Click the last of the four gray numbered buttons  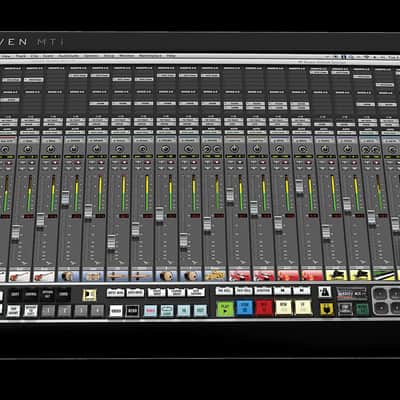click(x=98, y=311)
